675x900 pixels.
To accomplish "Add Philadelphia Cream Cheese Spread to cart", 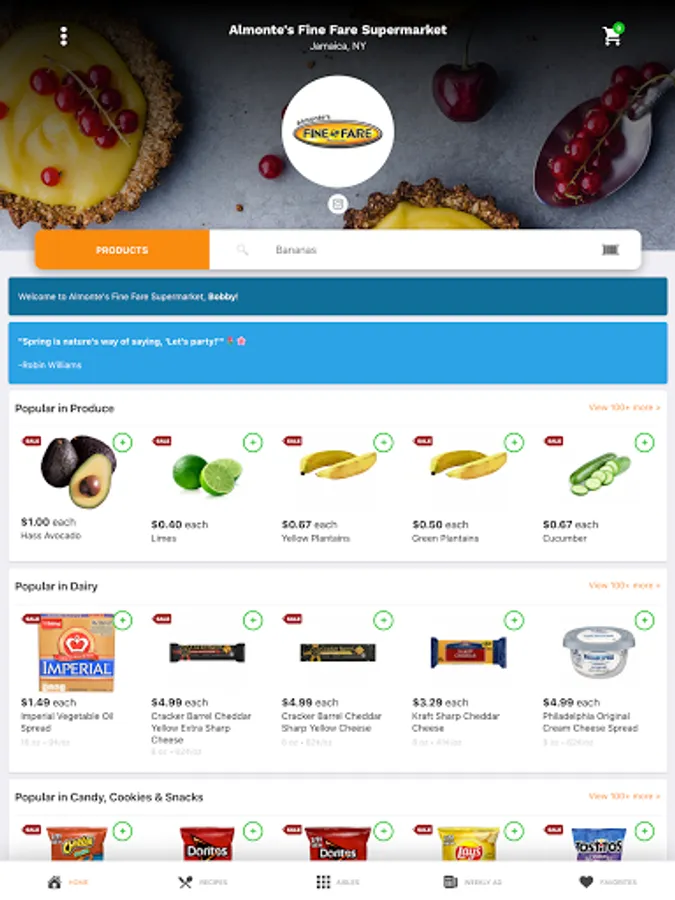I will pyautogui.click(x=644, y=620).
